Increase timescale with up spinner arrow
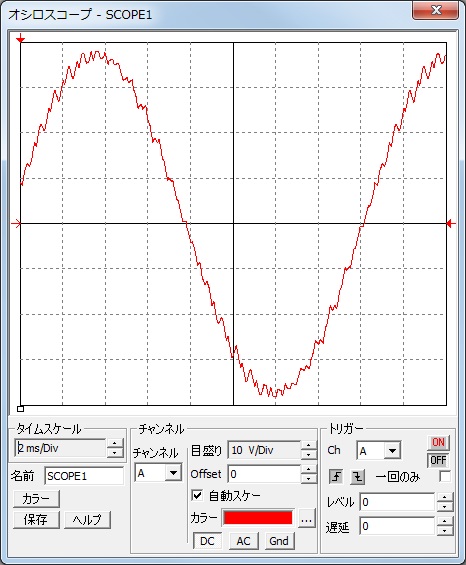 (x=115, y=444)
